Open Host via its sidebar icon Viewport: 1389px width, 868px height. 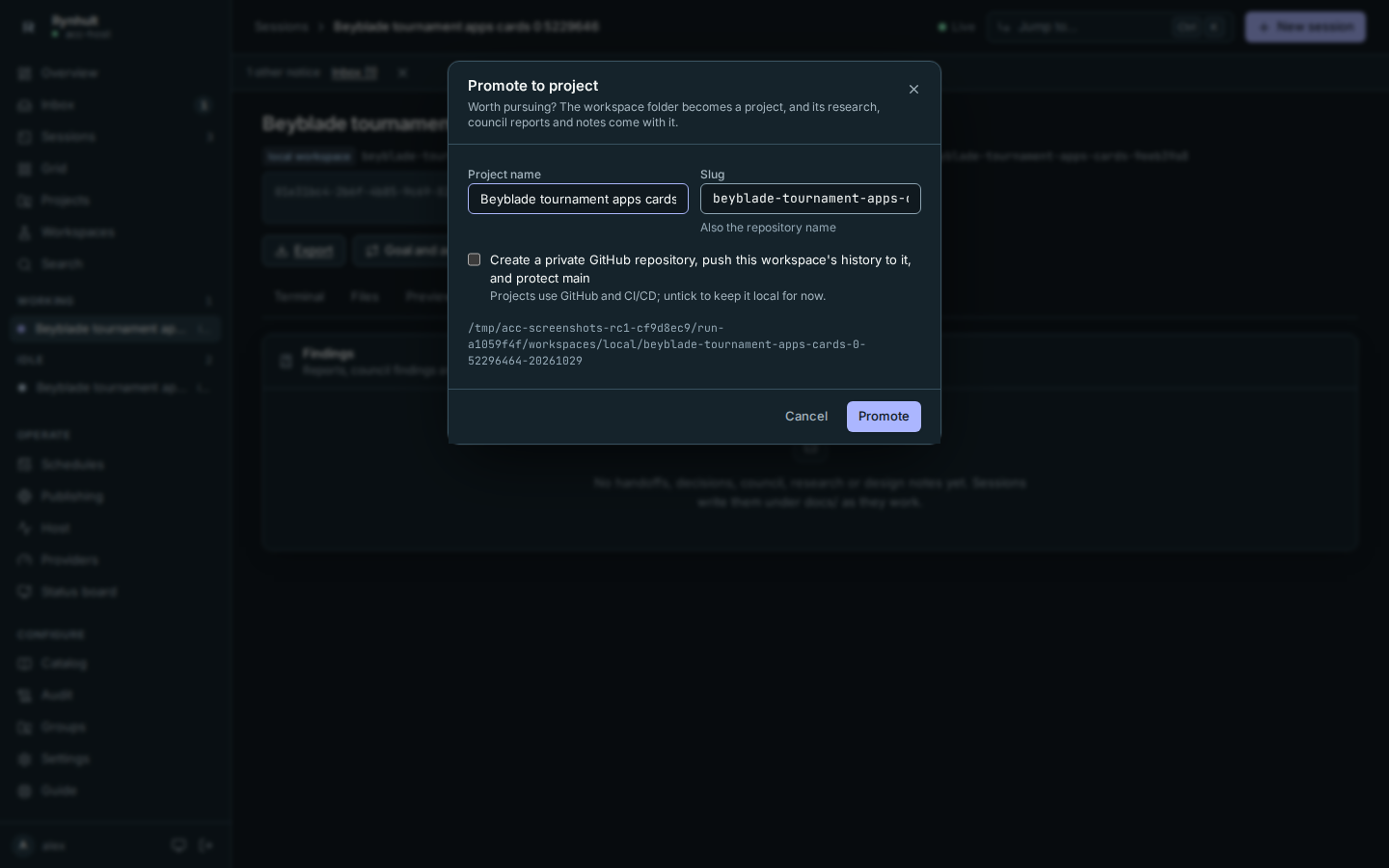click(25, 529)
